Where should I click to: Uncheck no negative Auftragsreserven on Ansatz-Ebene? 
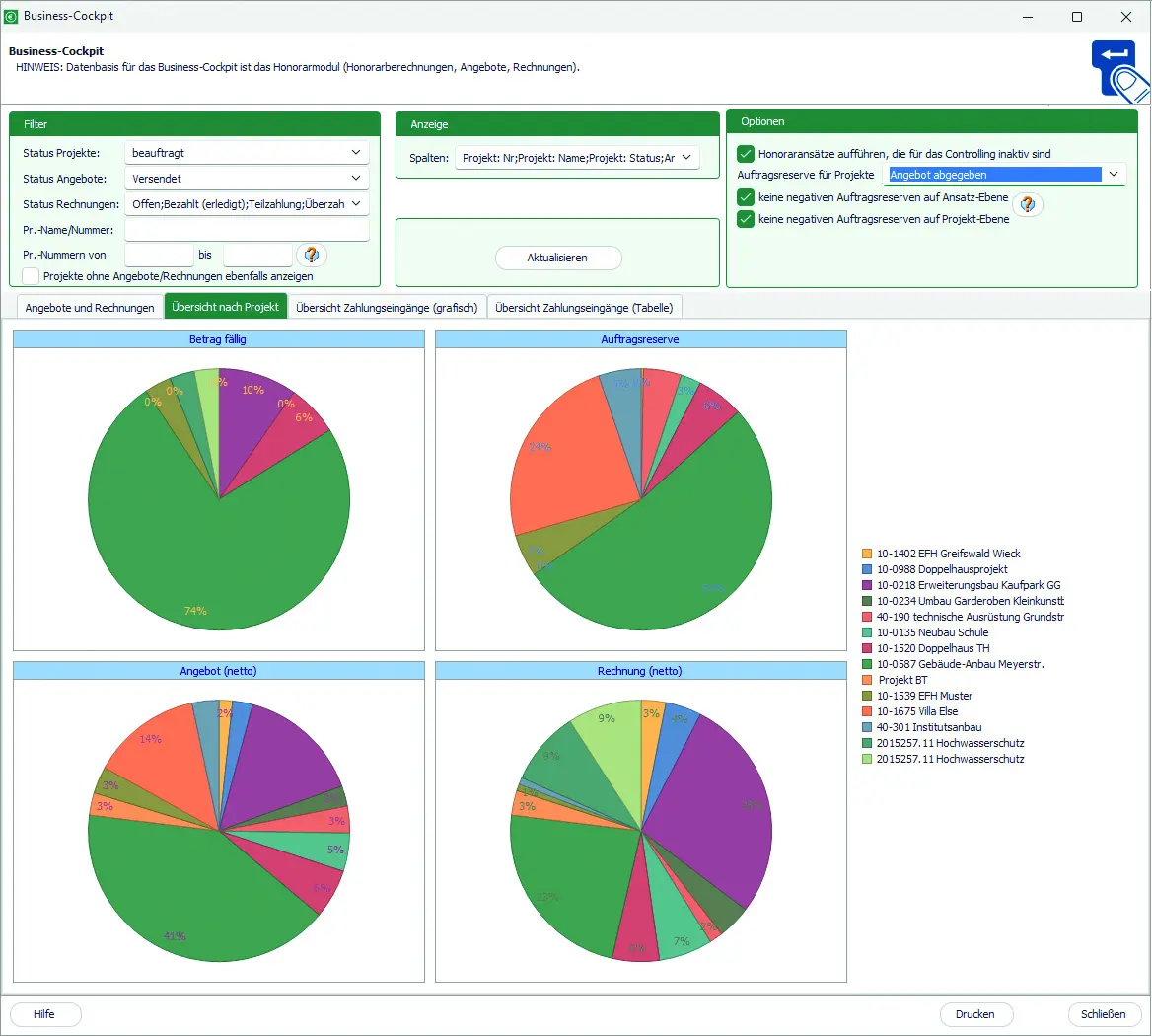tap(746, 197)
